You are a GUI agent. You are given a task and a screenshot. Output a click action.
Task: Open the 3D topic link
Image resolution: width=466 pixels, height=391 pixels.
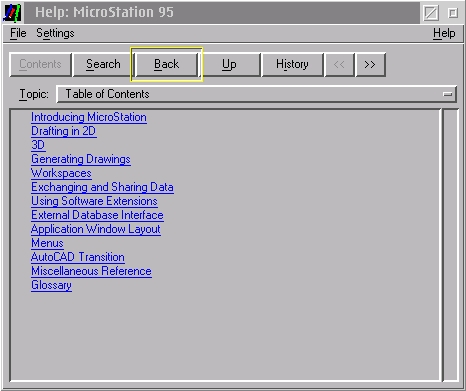(38, 145)
